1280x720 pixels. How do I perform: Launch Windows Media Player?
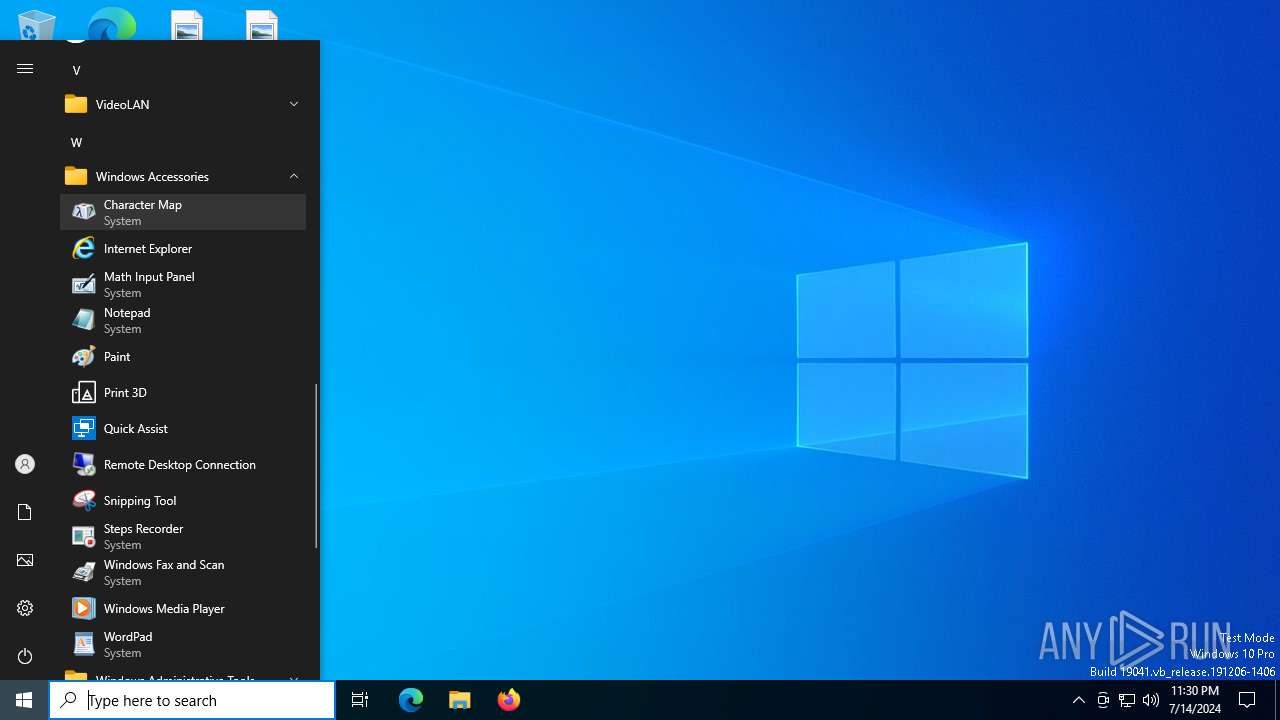183,608
